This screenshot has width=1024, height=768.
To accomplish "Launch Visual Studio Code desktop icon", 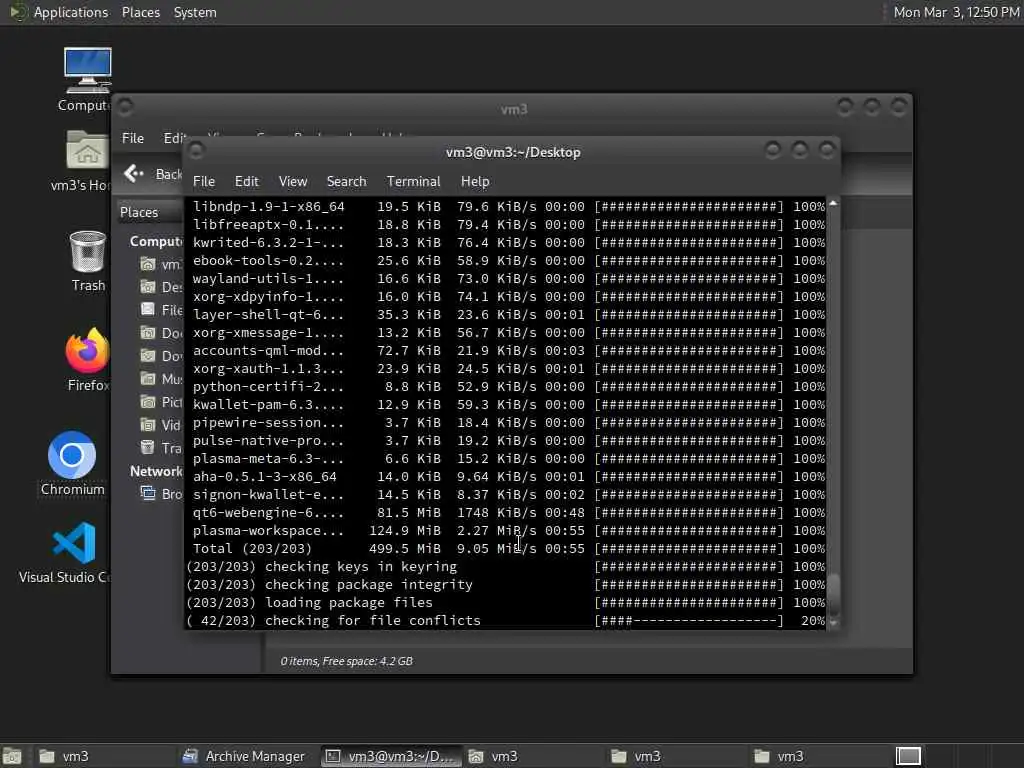I will [74, 543].
